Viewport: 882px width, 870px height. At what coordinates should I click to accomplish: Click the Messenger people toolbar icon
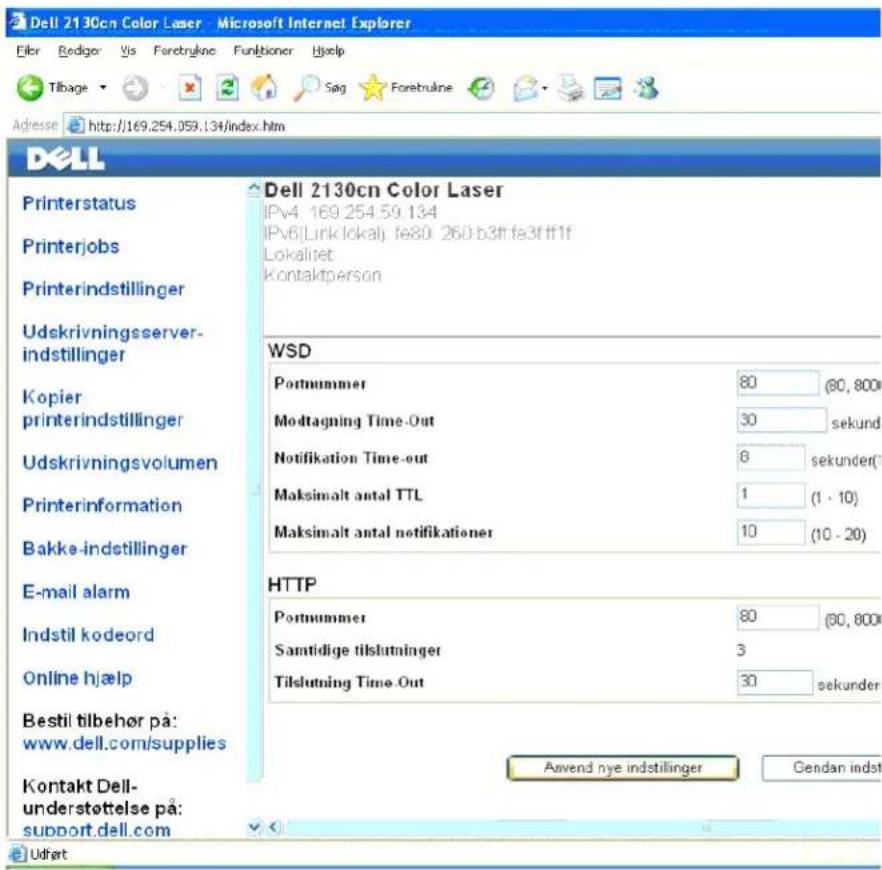click(x=646, y=88)
